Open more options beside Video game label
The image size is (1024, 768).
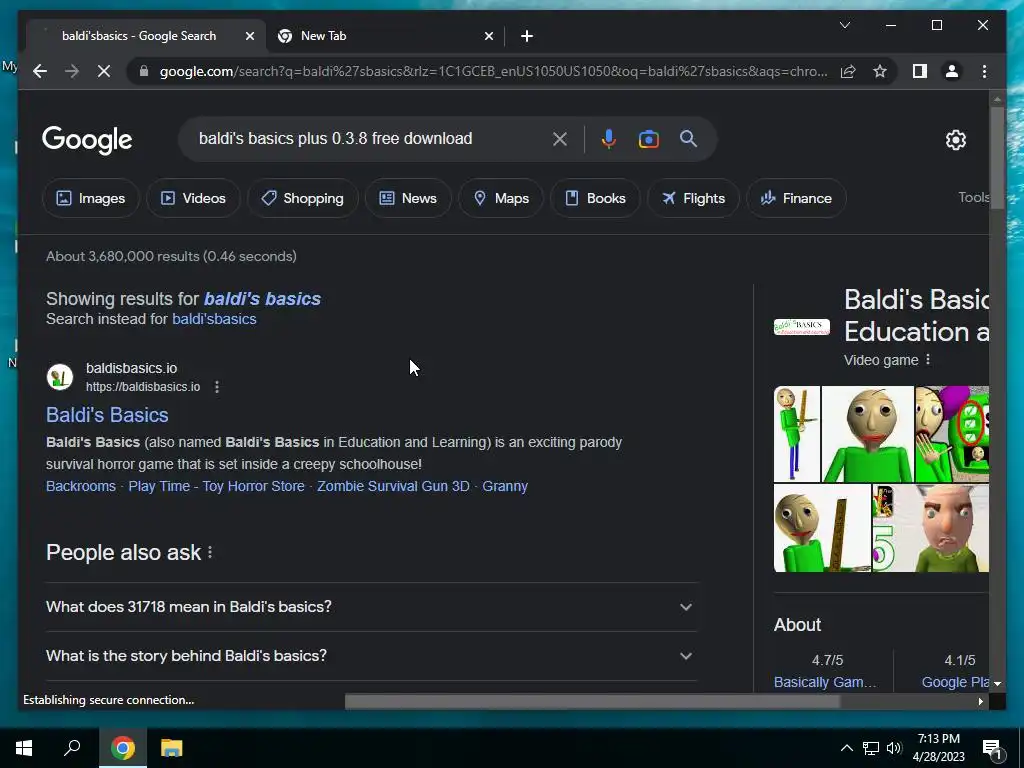[x=928, y=360]
